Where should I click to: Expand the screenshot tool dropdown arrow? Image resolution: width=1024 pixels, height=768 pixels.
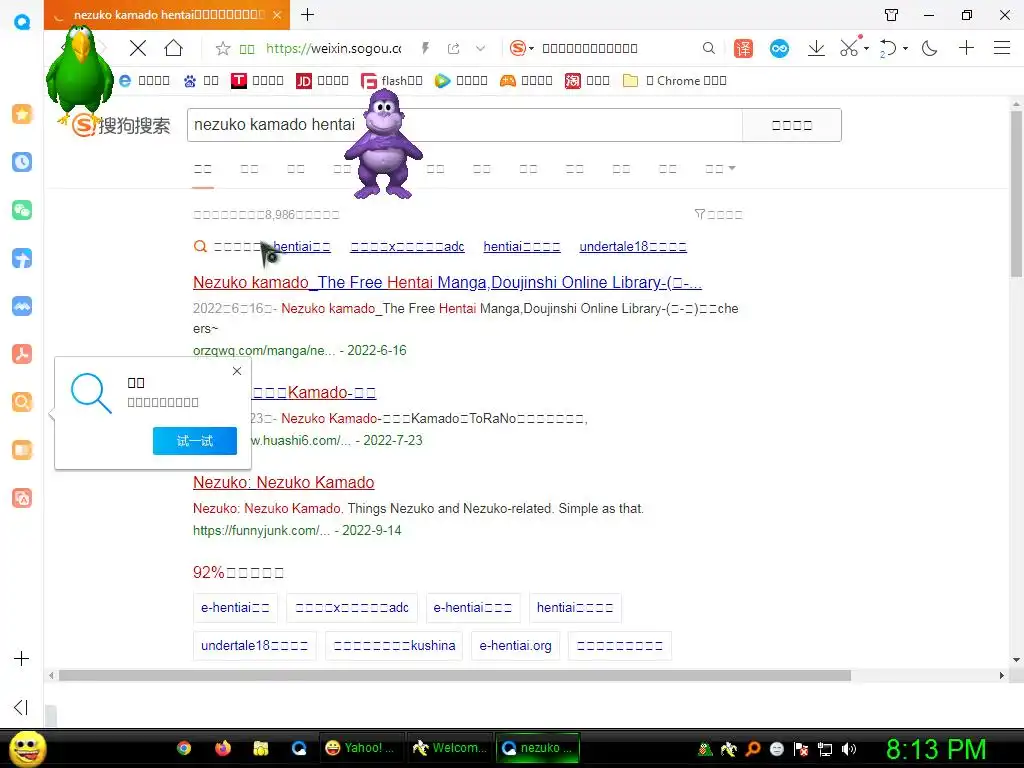(x=866, y=48)
